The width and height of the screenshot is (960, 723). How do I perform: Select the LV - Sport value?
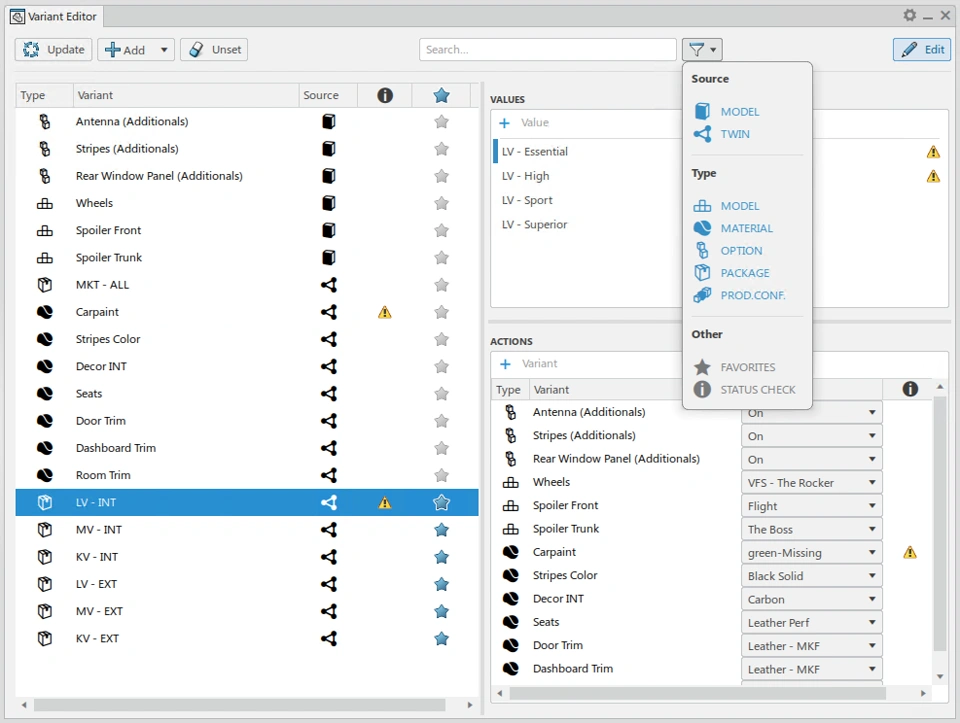coord(527,200)
